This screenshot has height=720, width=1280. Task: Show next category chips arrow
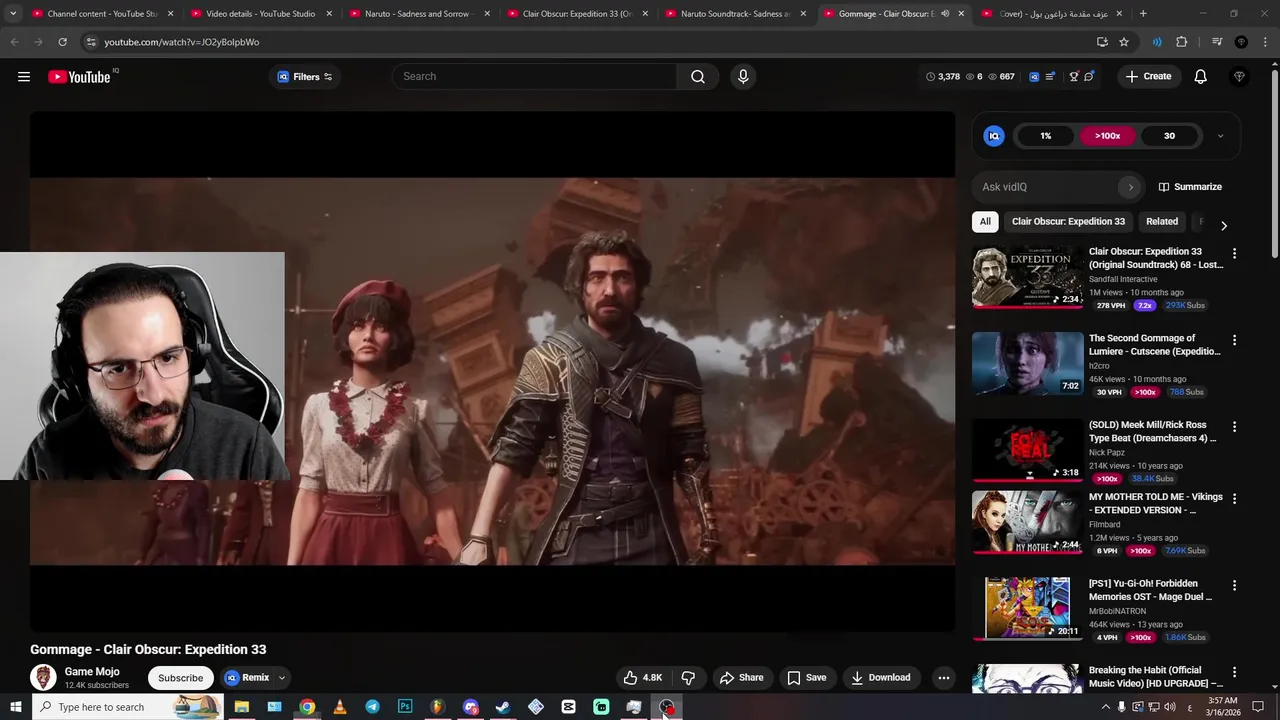pos(1223,225)
